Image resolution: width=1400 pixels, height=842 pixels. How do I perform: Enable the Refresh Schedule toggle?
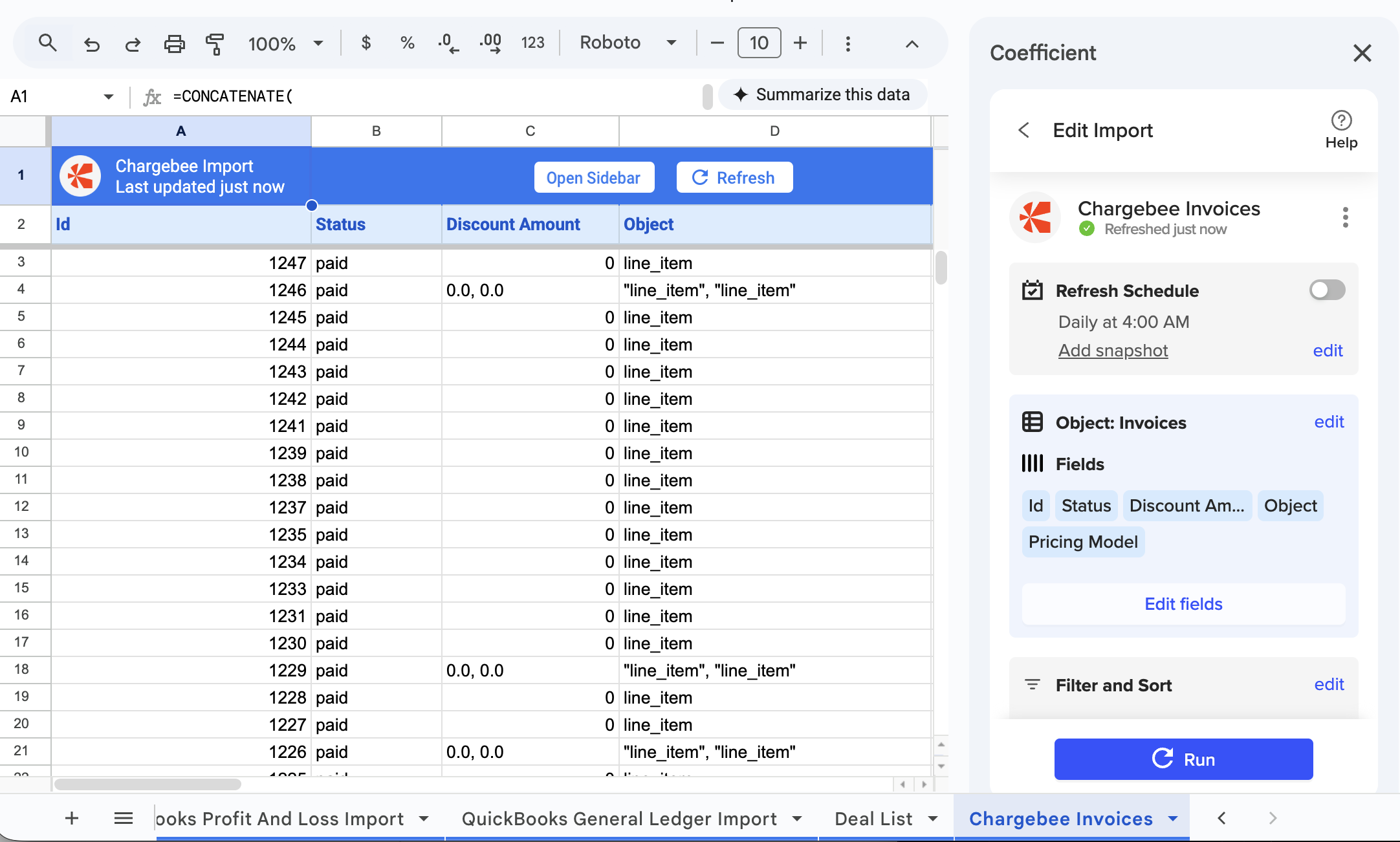[x=1327, y=290]
